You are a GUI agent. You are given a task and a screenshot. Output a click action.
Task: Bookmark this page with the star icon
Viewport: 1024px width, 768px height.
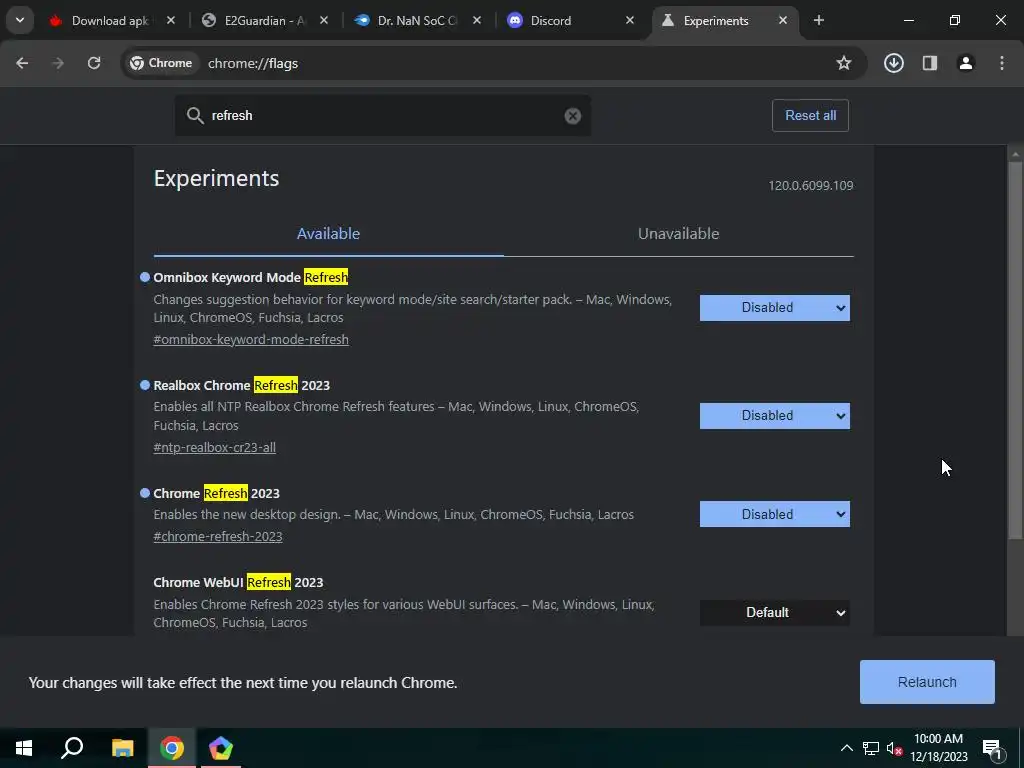tap(844, 63)
